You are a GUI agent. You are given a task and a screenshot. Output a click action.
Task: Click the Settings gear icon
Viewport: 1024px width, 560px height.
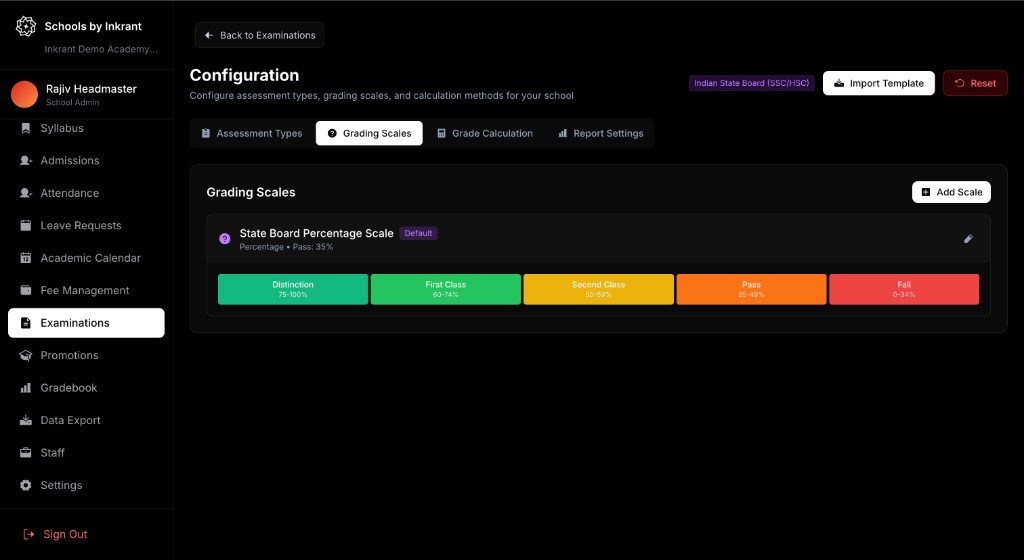tap(25, 485)
